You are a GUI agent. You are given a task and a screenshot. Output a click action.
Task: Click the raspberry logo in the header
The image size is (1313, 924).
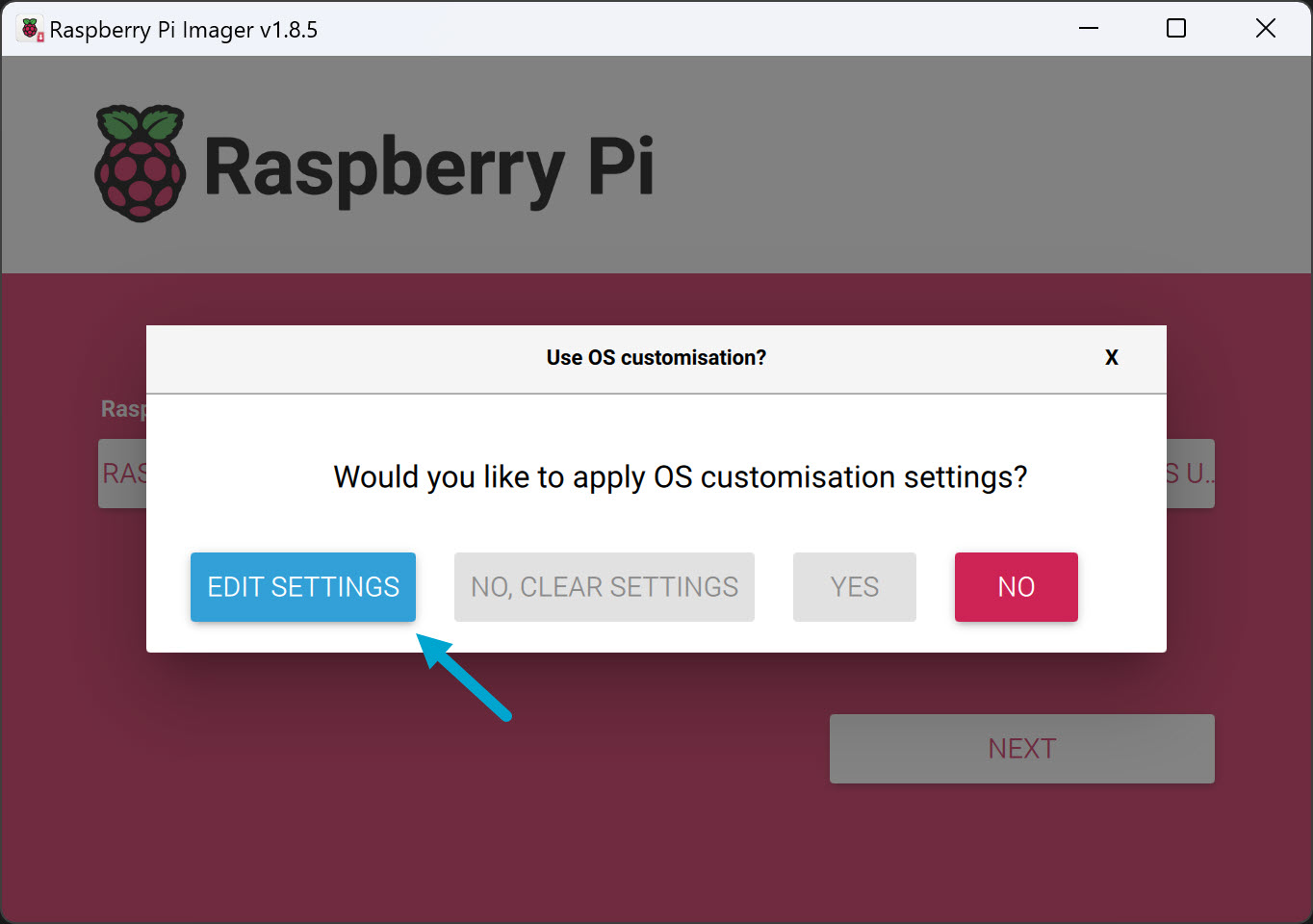click(141, 164)
